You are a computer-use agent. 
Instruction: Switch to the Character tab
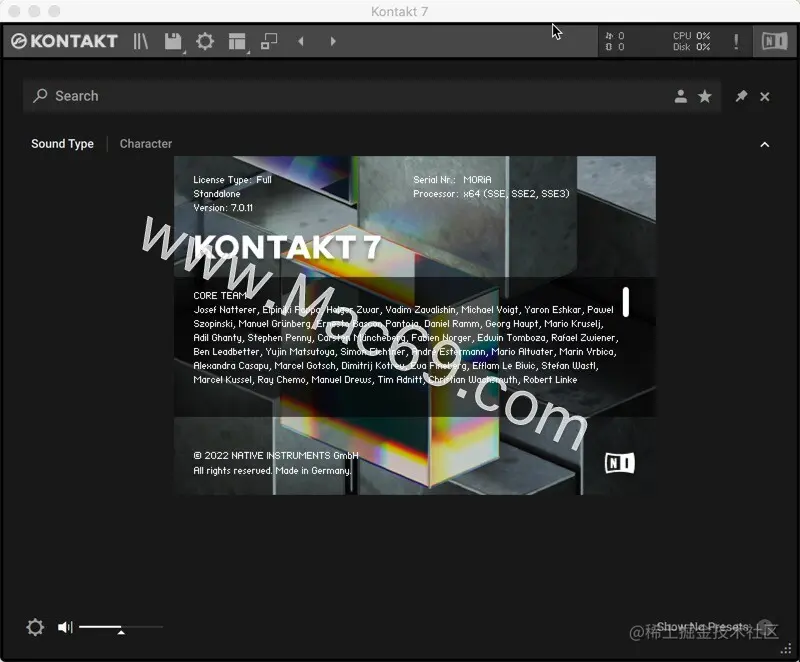click(x=145, y=144)
